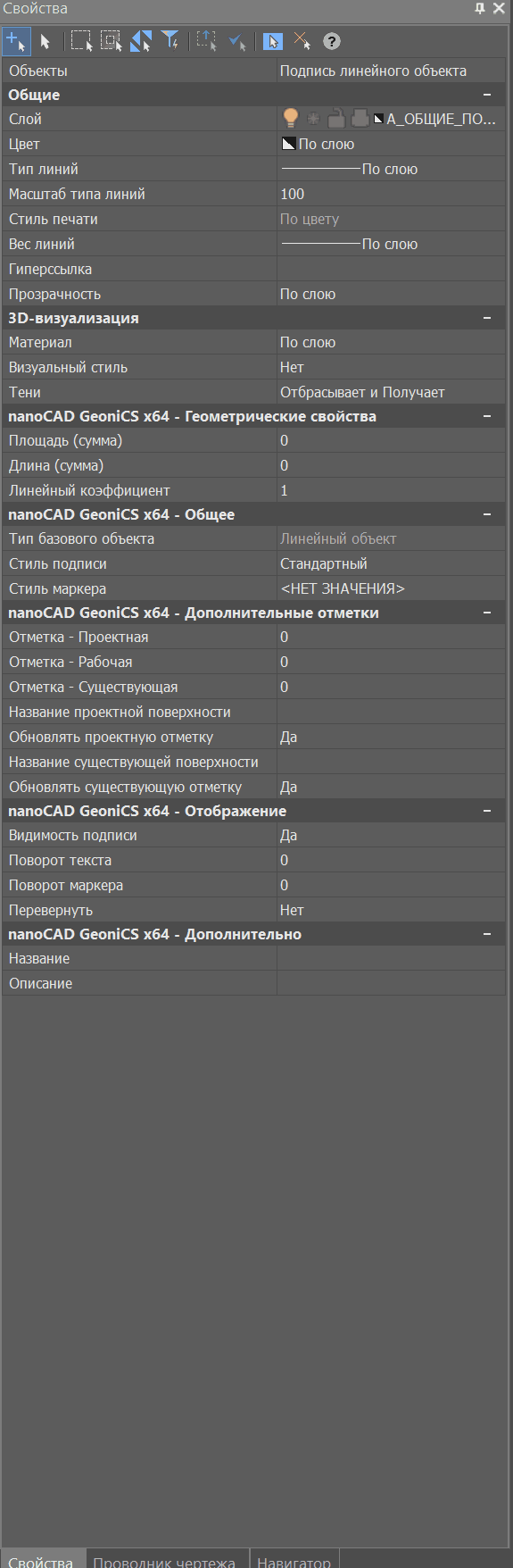Collapse the Дополнительно section

(487, 934)
